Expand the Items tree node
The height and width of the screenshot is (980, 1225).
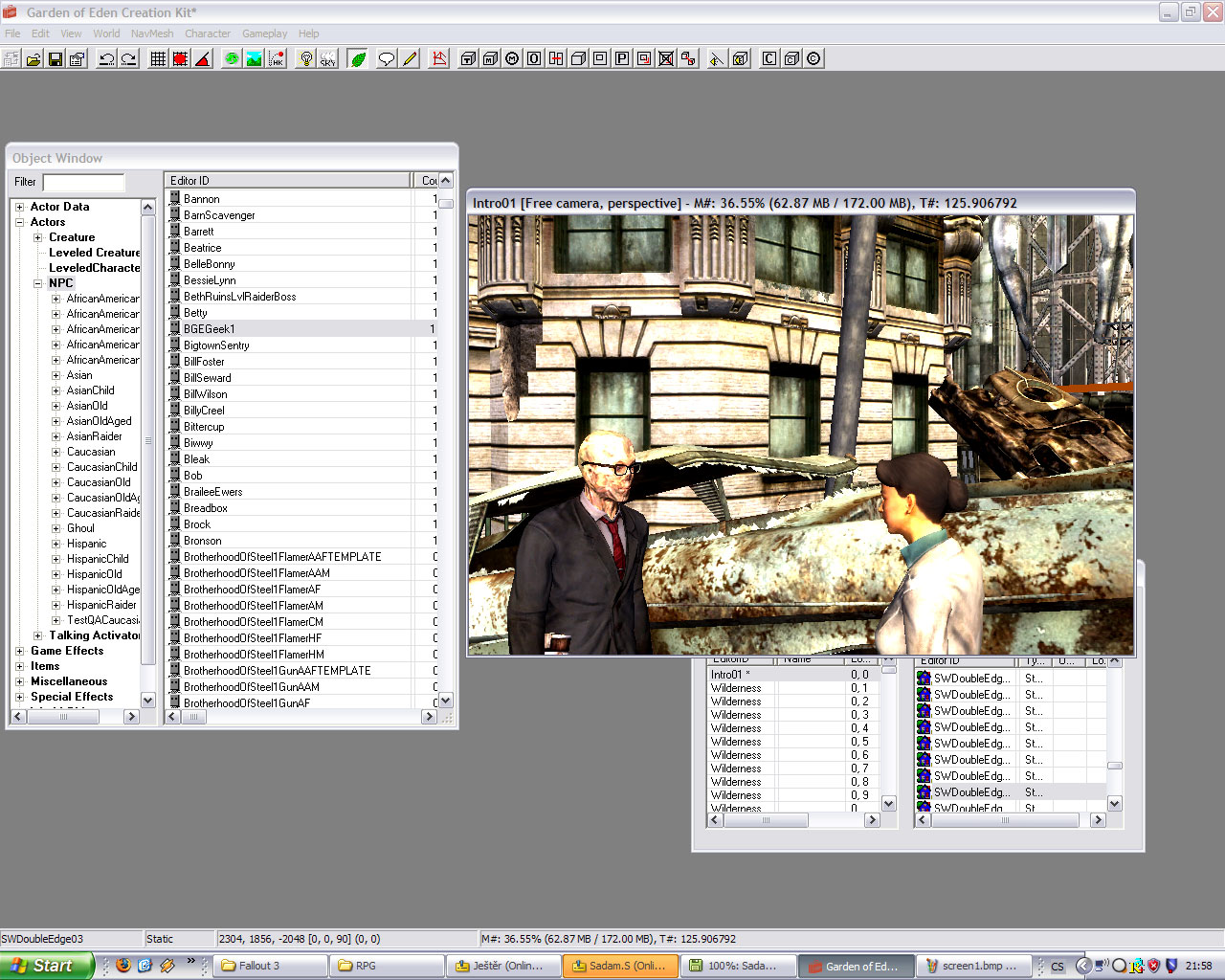click(x=20, y=666)
